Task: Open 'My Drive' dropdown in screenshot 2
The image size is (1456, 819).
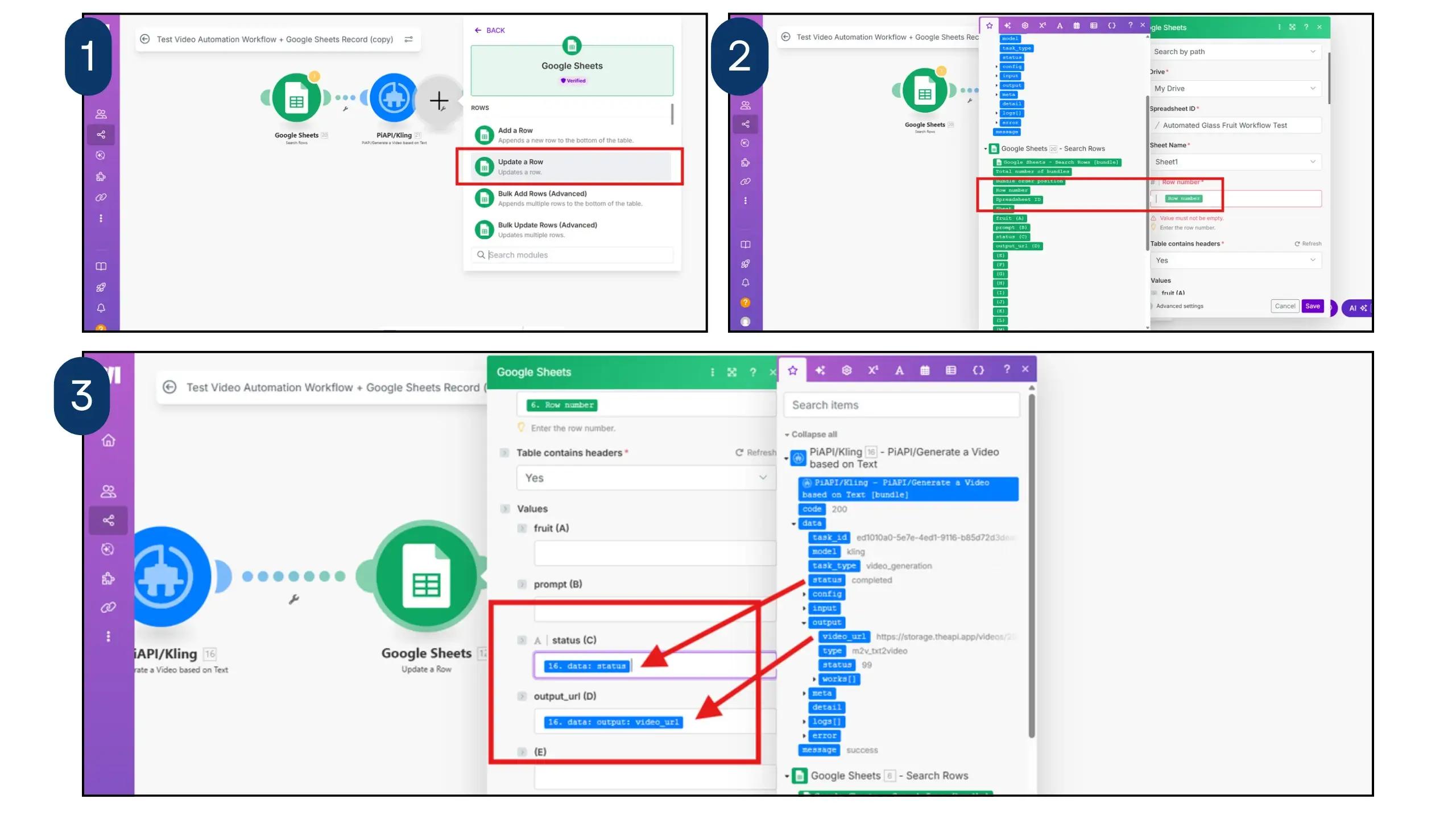Action: [x=1234, y=88]
